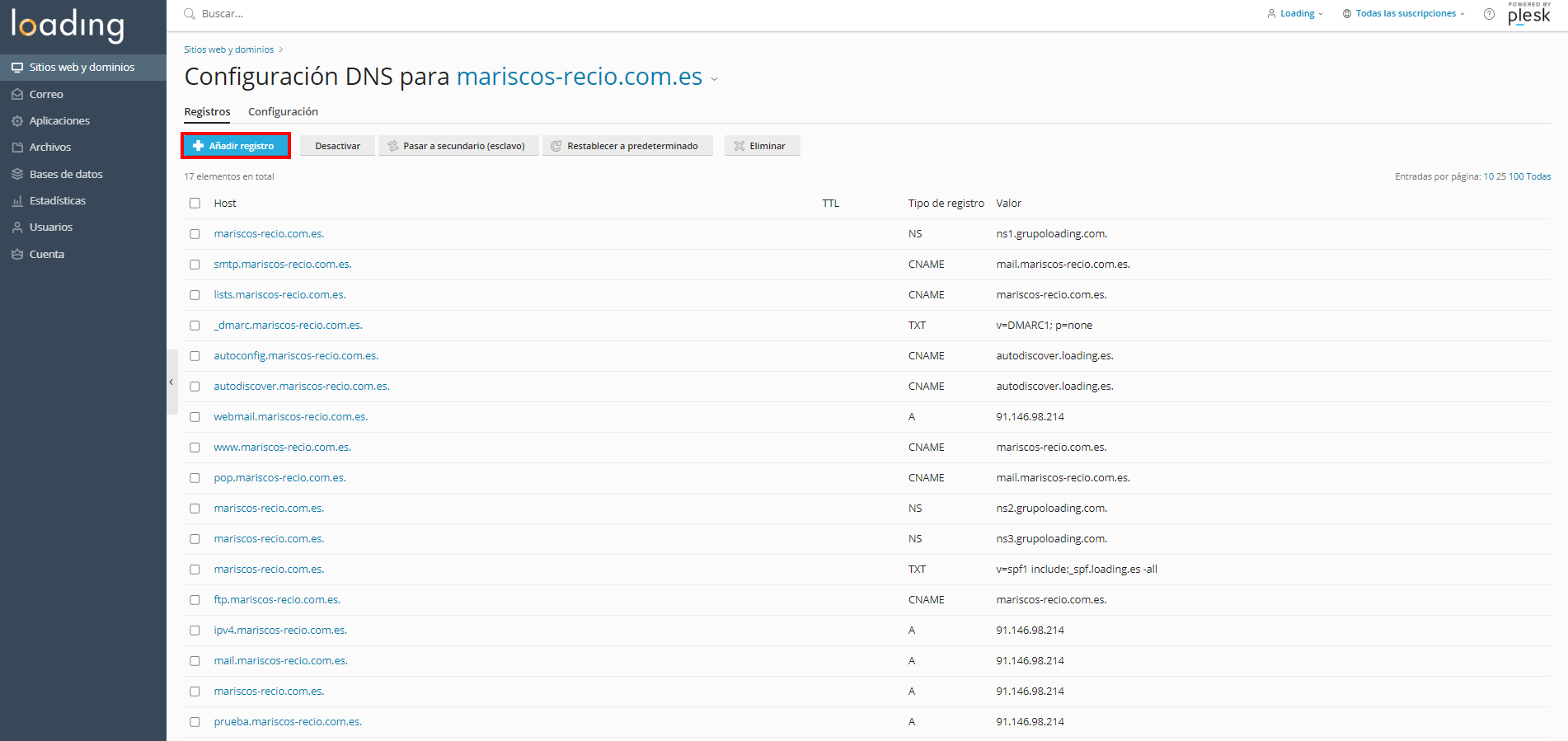Check the ftp.mariscos-recio.com.es checkbox
The width and height of the screenshot is (1568, 741).
(x=195, y=600)
